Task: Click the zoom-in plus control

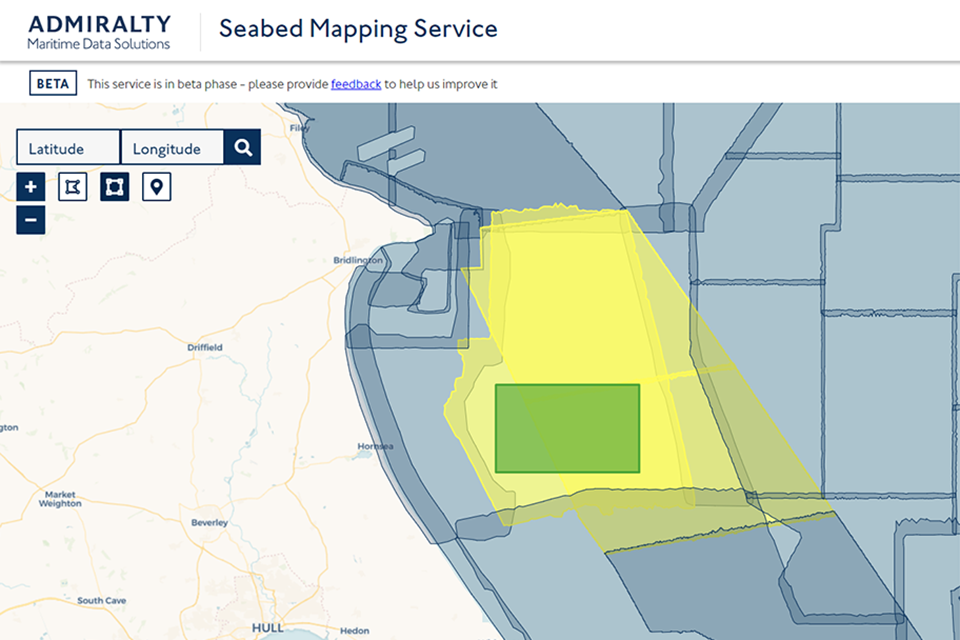Action: (x=30, y=186)
